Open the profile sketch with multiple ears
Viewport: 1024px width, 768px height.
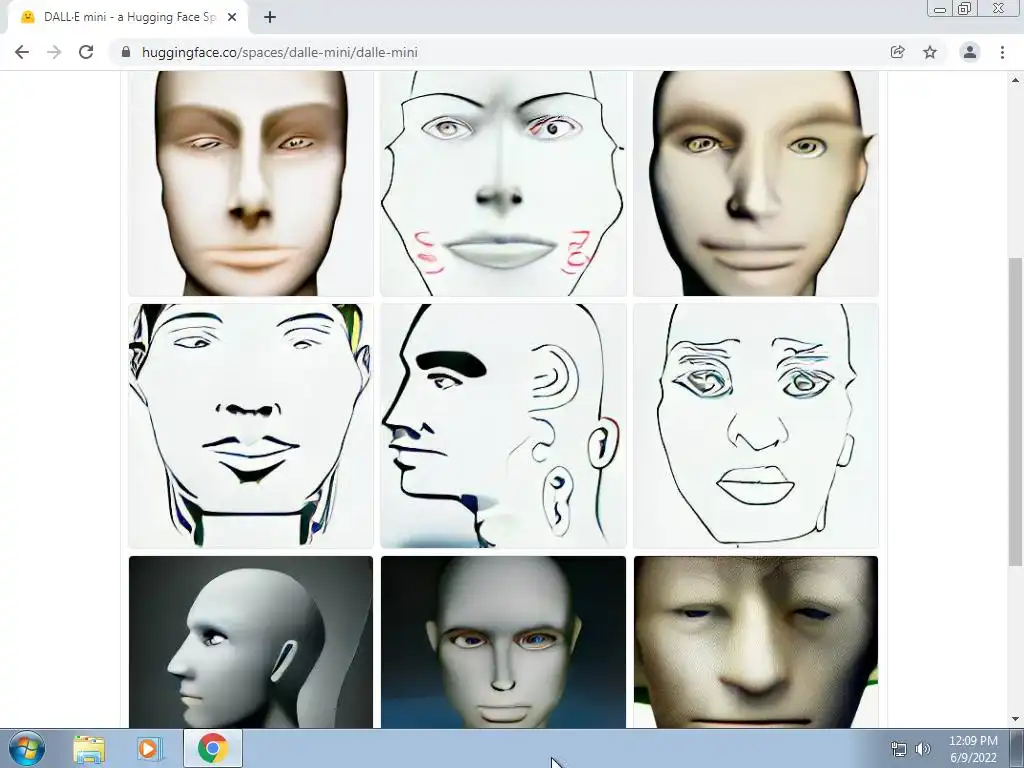click(503, 426)
